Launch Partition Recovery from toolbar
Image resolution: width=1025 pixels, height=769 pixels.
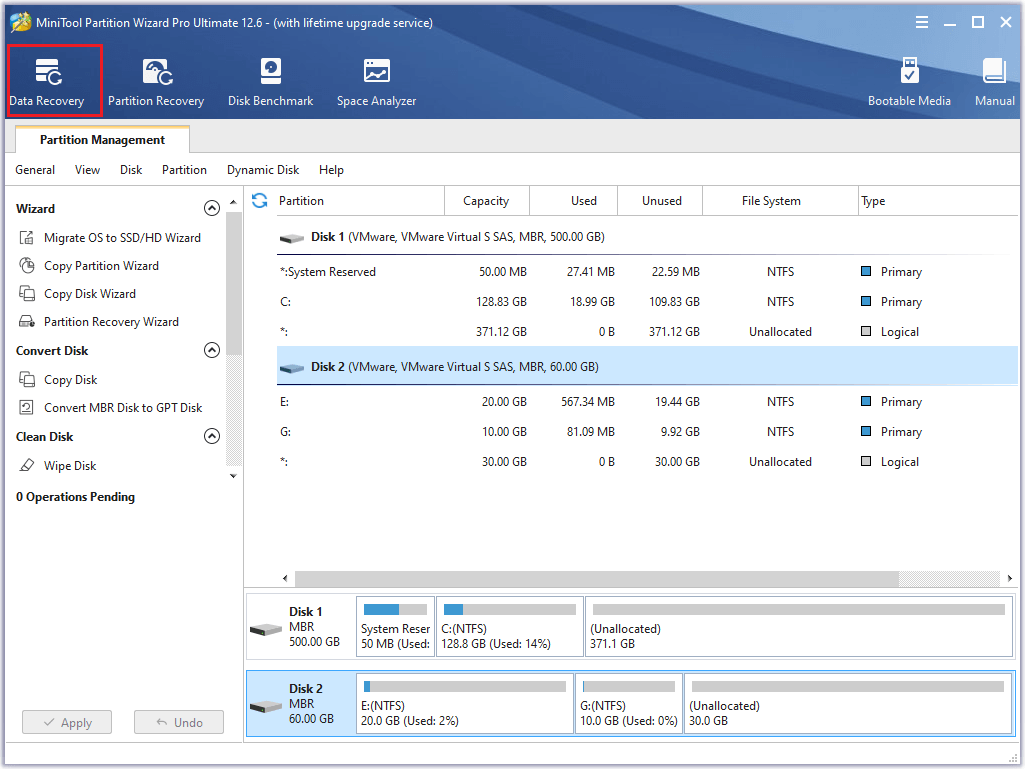(156, 81)
